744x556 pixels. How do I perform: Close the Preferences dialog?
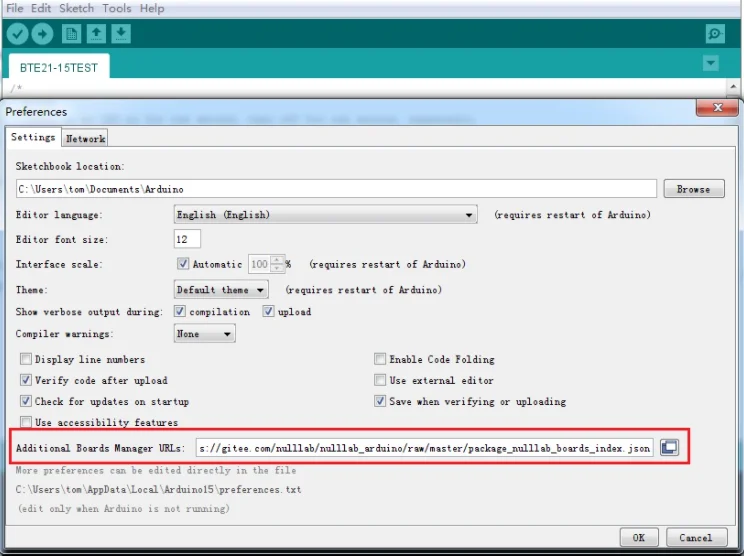718,108
